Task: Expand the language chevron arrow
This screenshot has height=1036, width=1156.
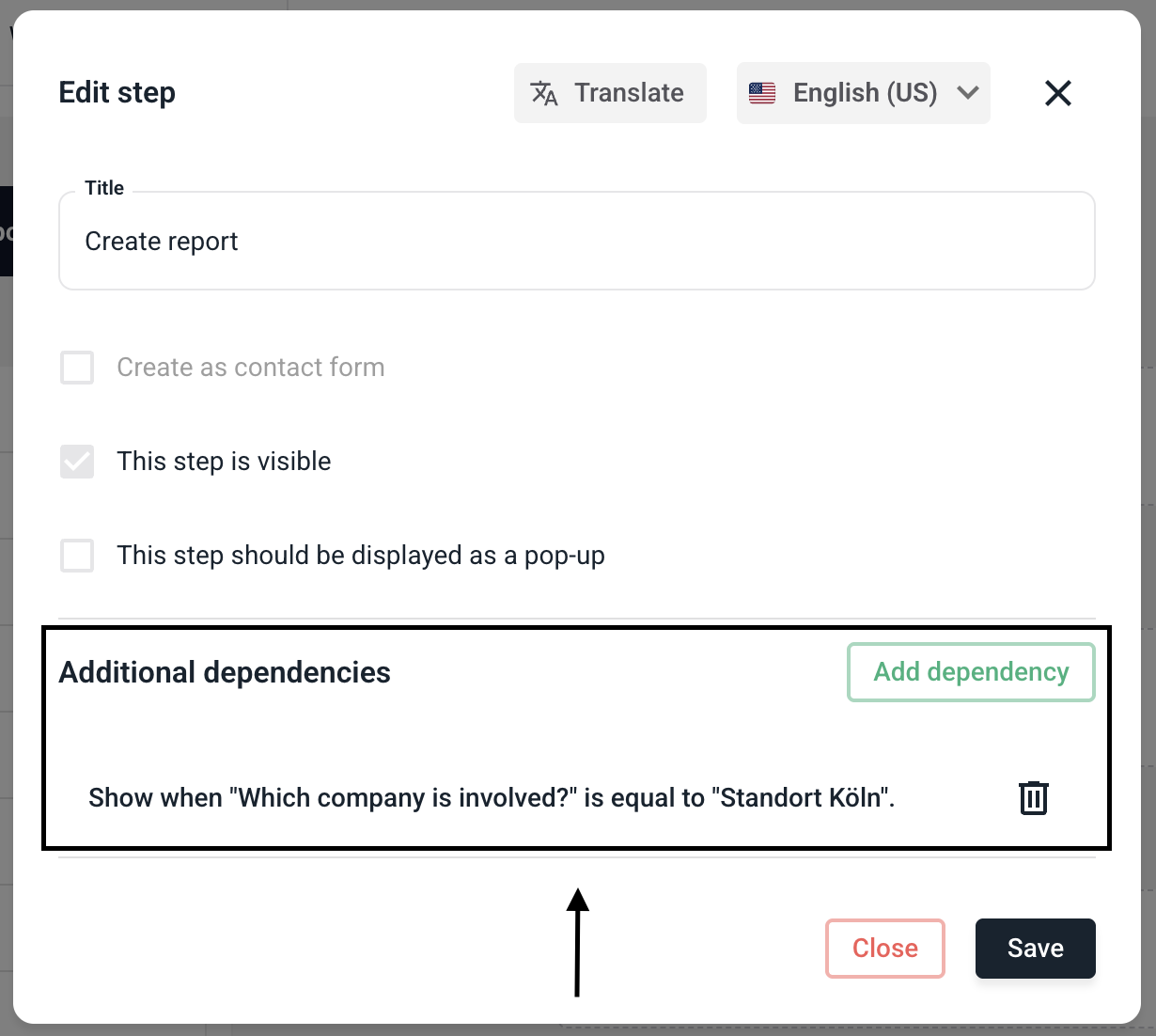Action: [x=967, y=93]
